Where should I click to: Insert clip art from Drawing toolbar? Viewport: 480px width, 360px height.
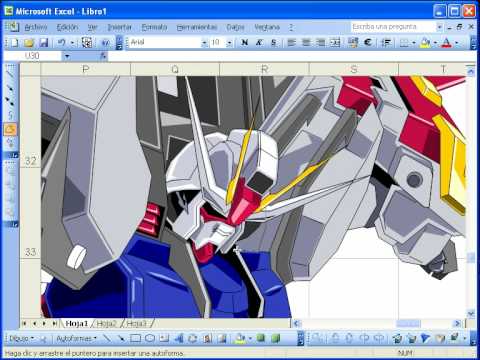[x=208, y=338]
